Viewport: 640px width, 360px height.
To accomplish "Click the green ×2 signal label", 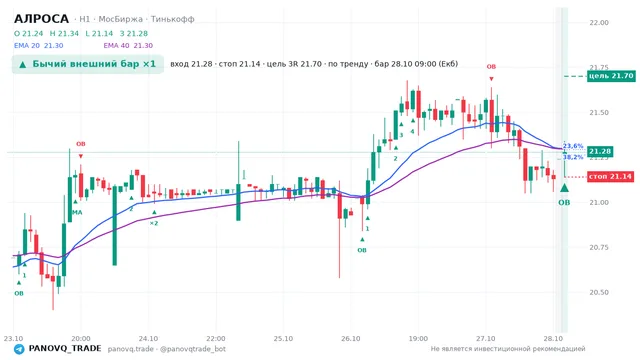I will point(154,223).
